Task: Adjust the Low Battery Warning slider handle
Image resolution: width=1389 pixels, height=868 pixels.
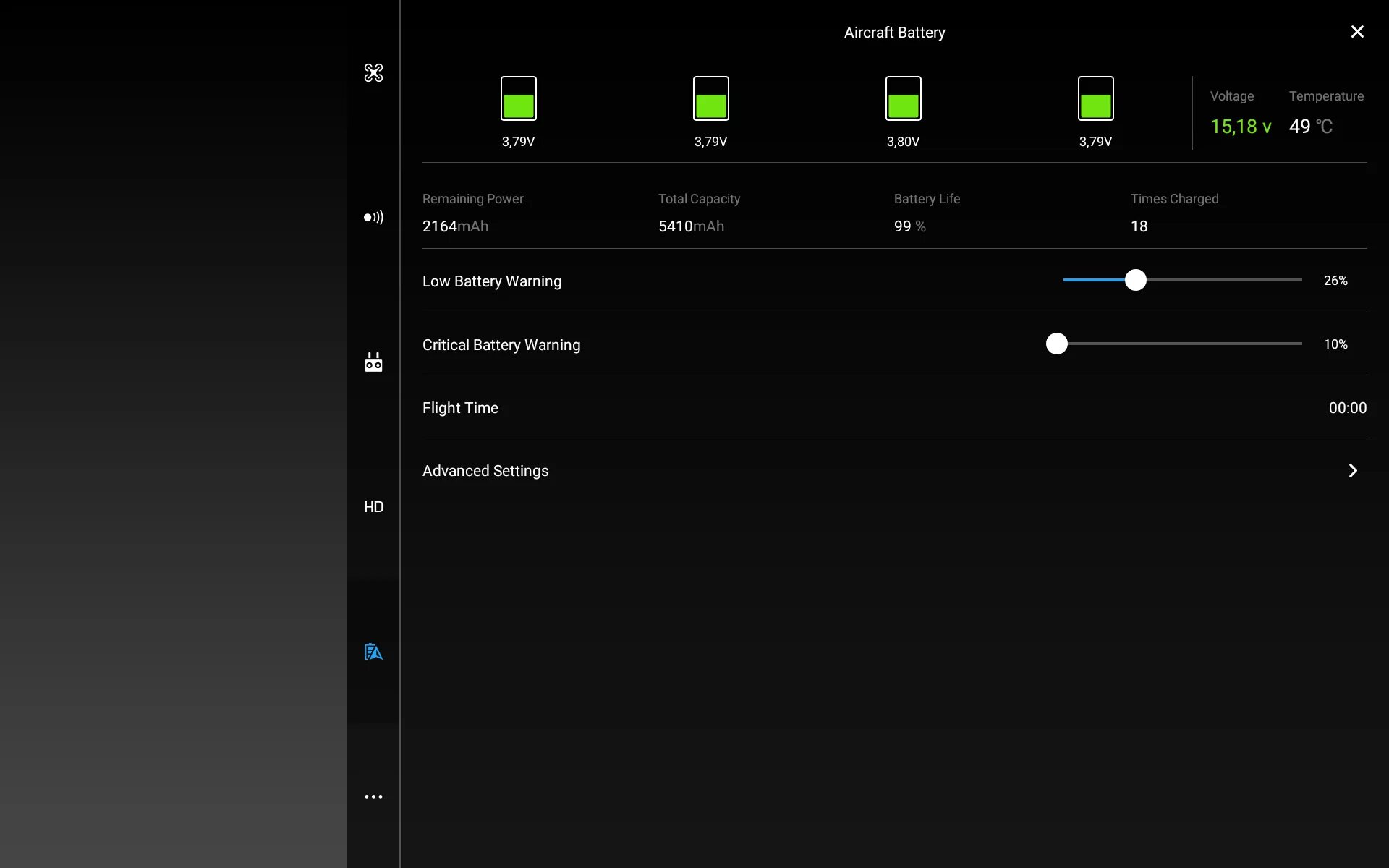Action: 1136,280
